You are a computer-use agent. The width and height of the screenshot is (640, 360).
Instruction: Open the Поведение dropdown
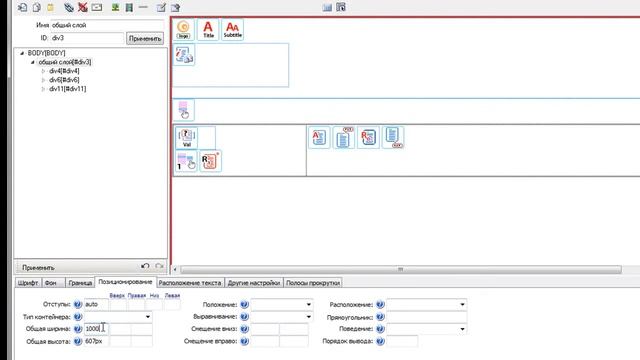pos(462,329)
